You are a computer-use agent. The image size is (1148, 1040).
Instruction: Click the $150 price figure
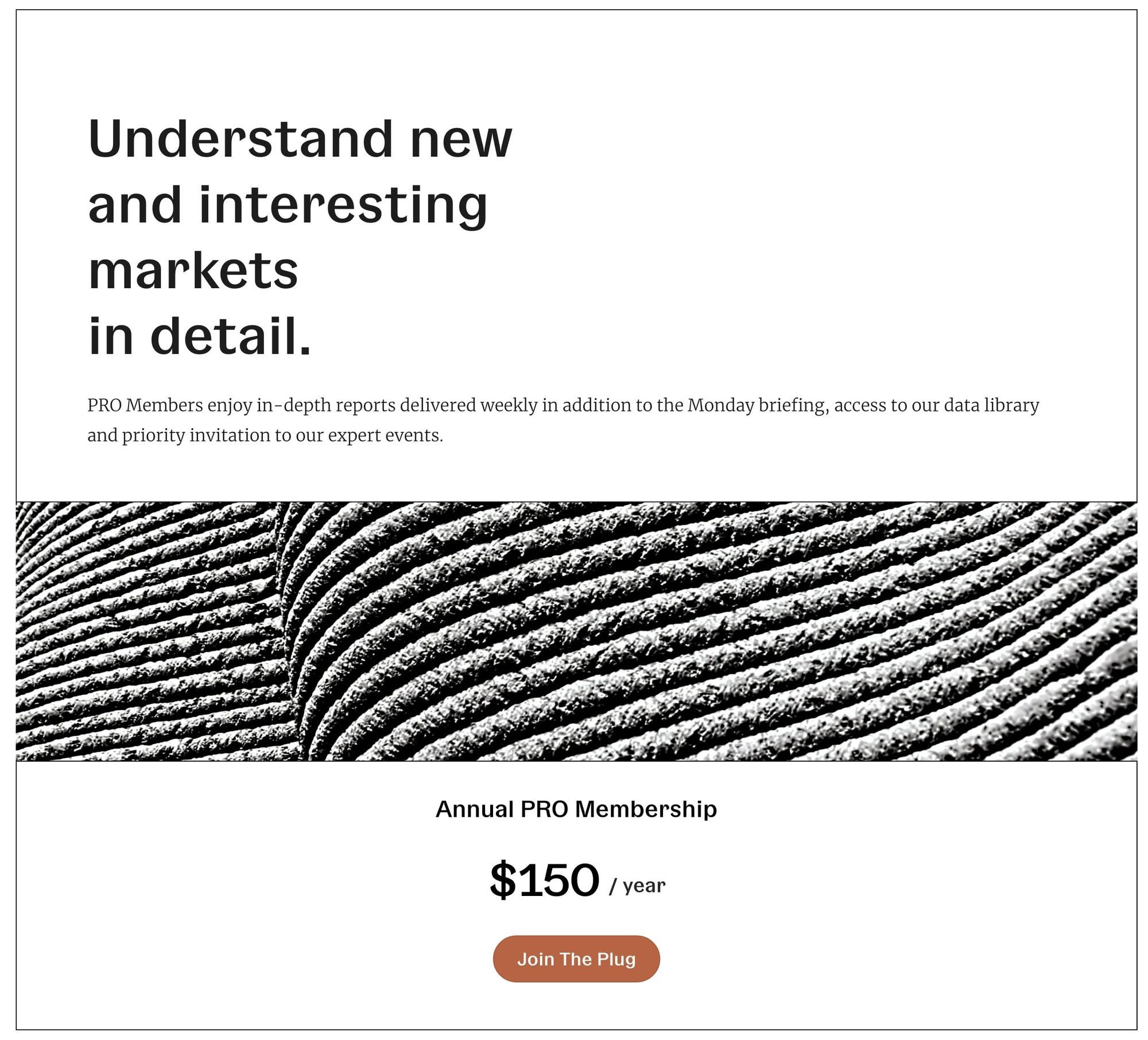click(544, 880)
